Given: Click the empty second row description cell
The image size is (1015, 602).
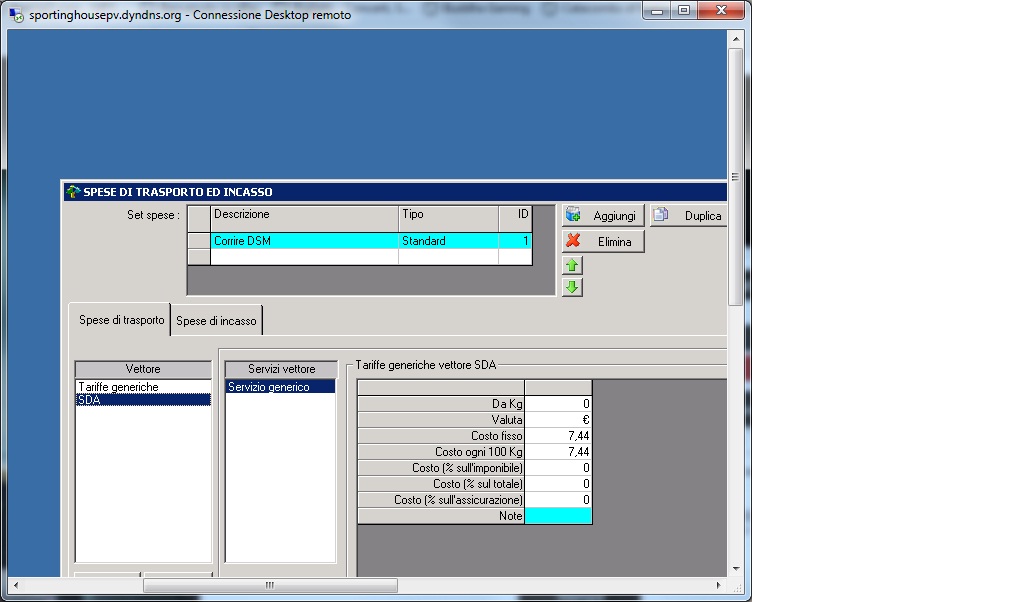Looking at the screenshot, I should [304, 257].
